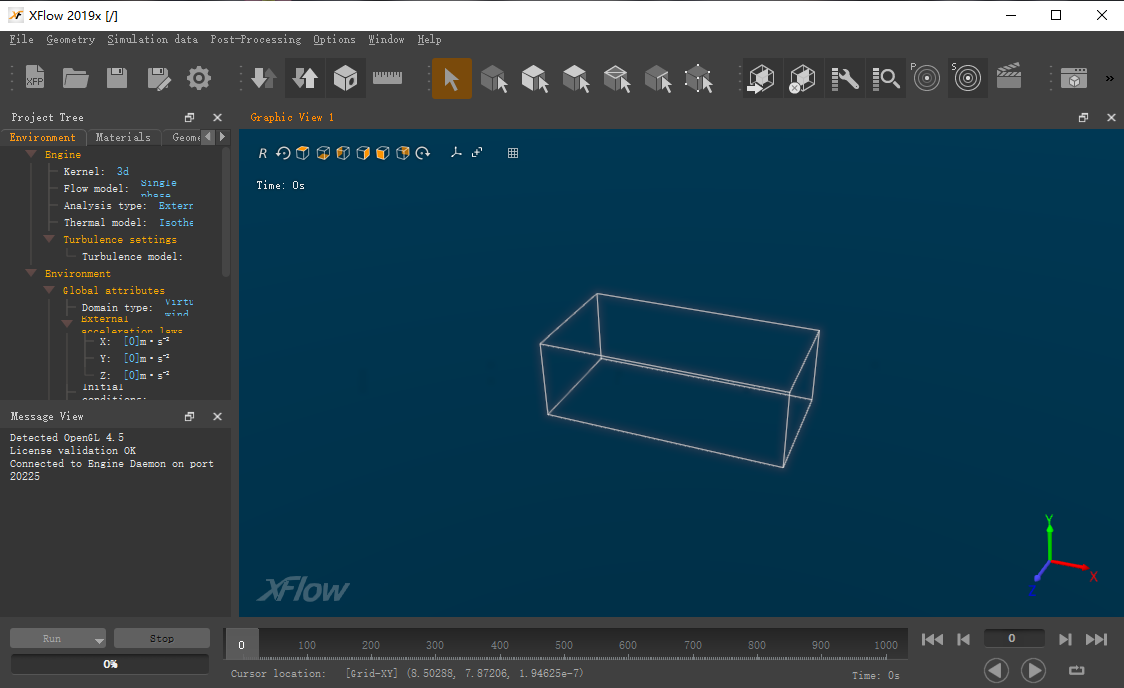Float the Message View panel
The image size is (1124, 688).
(189, 416)
